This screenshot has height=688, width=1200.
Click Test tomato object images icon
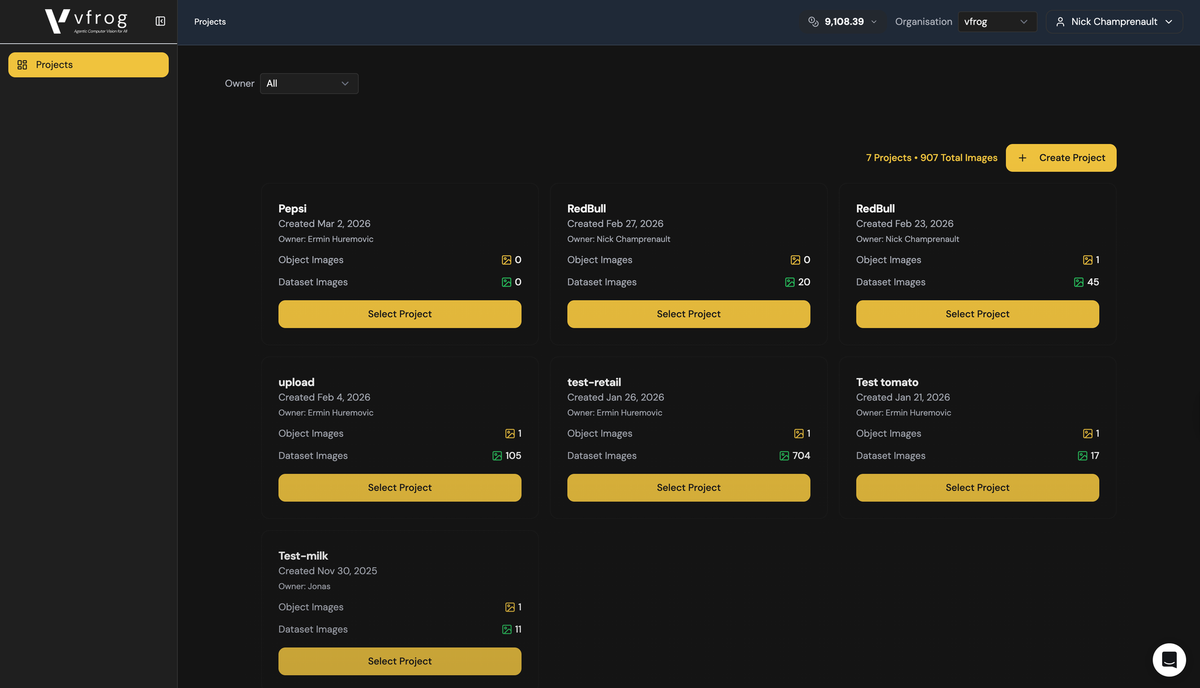pos(1088,434)
